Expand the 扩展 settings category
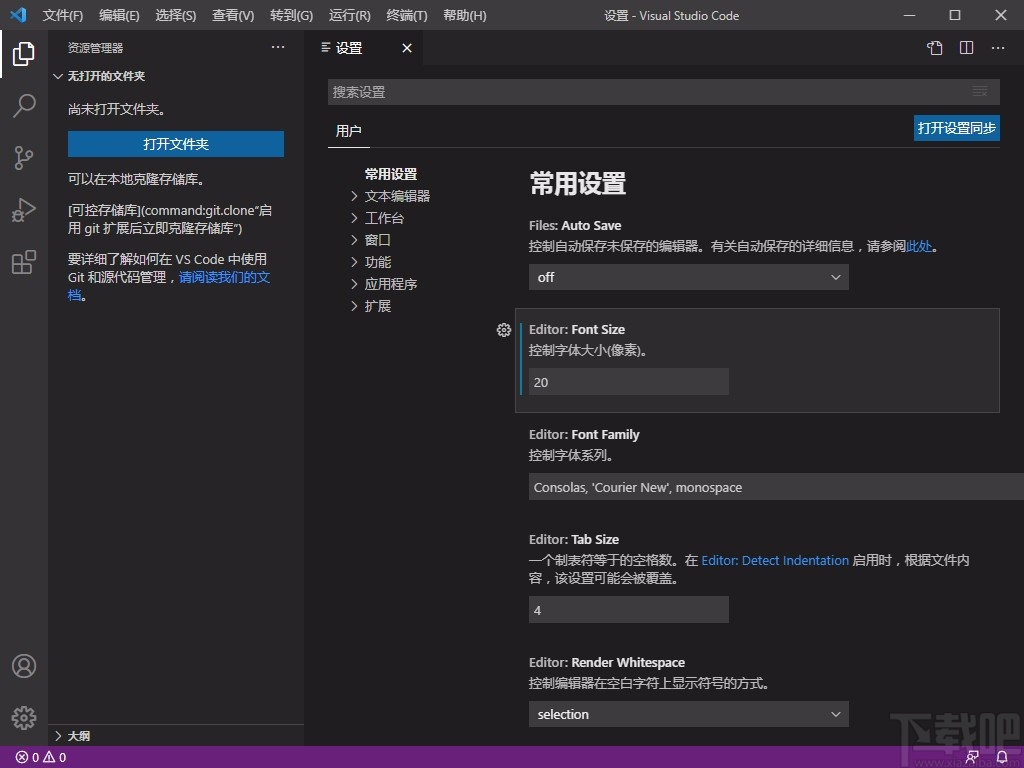This screenshot has height=768, width=1024. (371, 306)
